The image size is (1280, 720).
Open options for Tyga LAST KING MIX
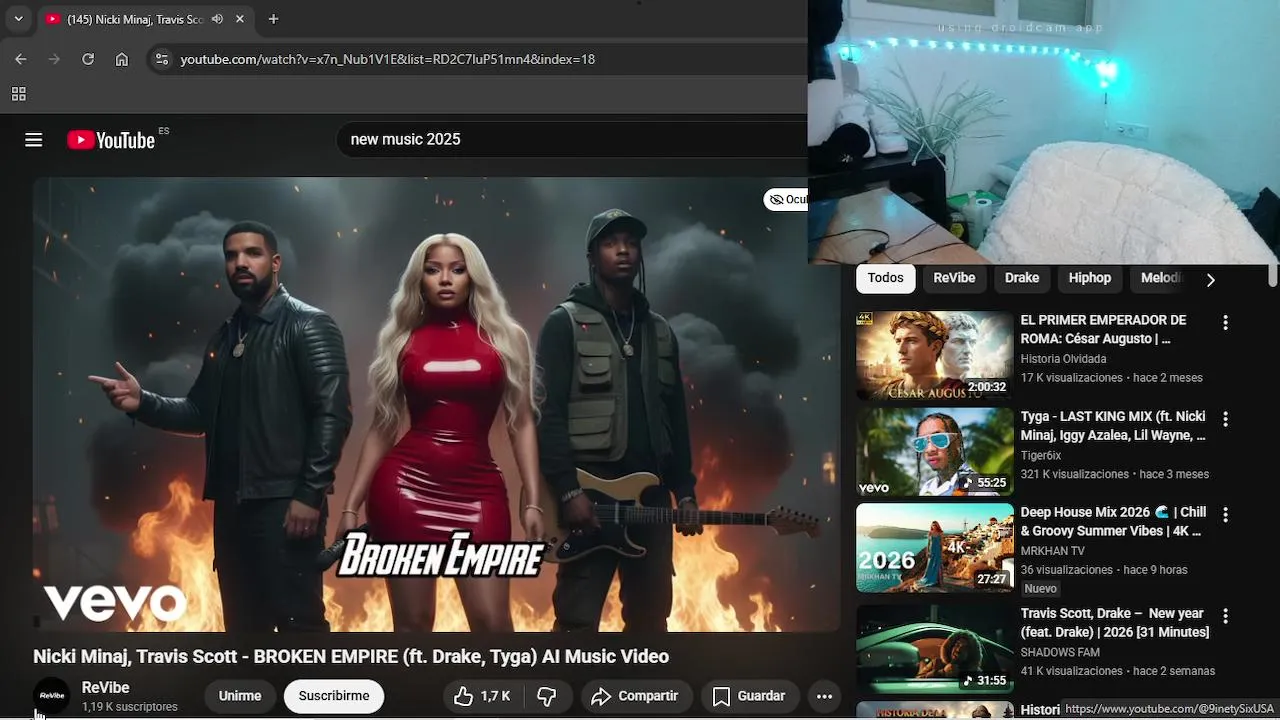click(x=1225, y=419)
